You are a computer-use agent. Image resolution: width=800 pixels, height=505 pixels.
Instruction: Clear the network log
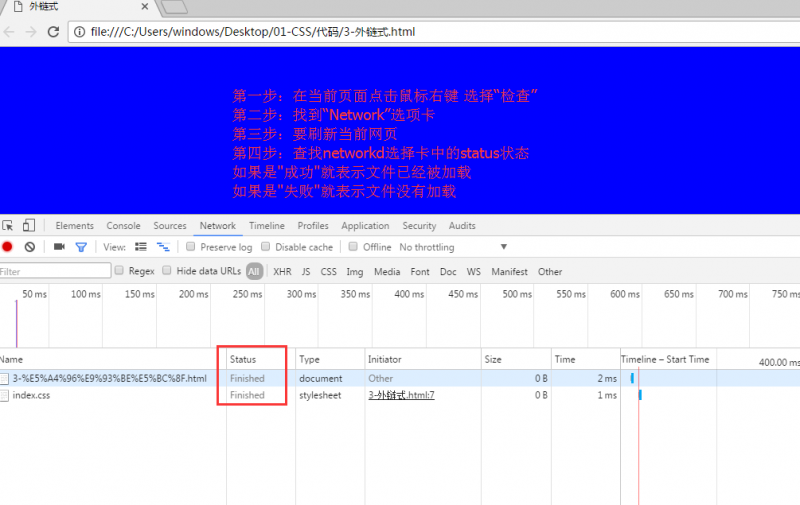(30, 247)
